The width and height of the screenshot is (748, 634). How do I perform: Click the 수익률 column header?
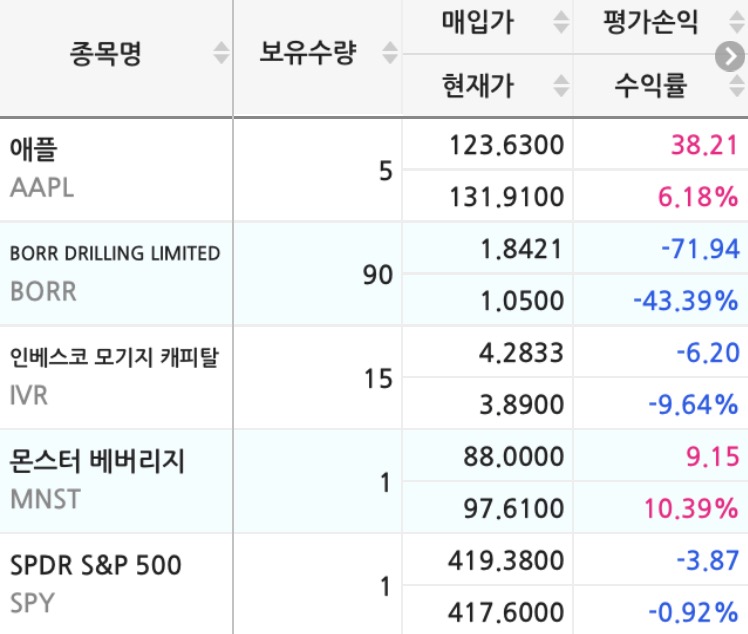(650, 86)
